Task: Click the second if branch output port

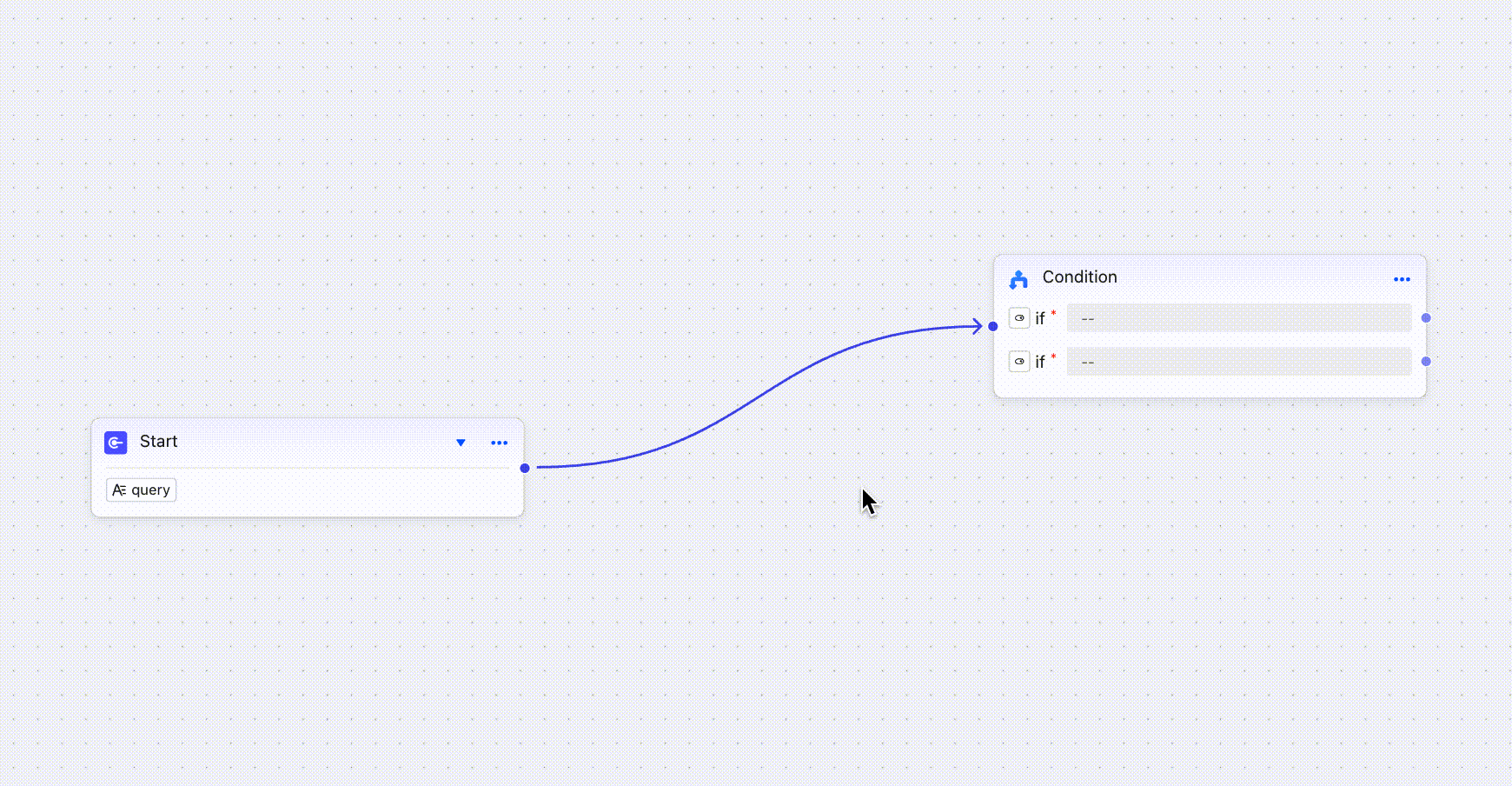Action: [1426, 362]
